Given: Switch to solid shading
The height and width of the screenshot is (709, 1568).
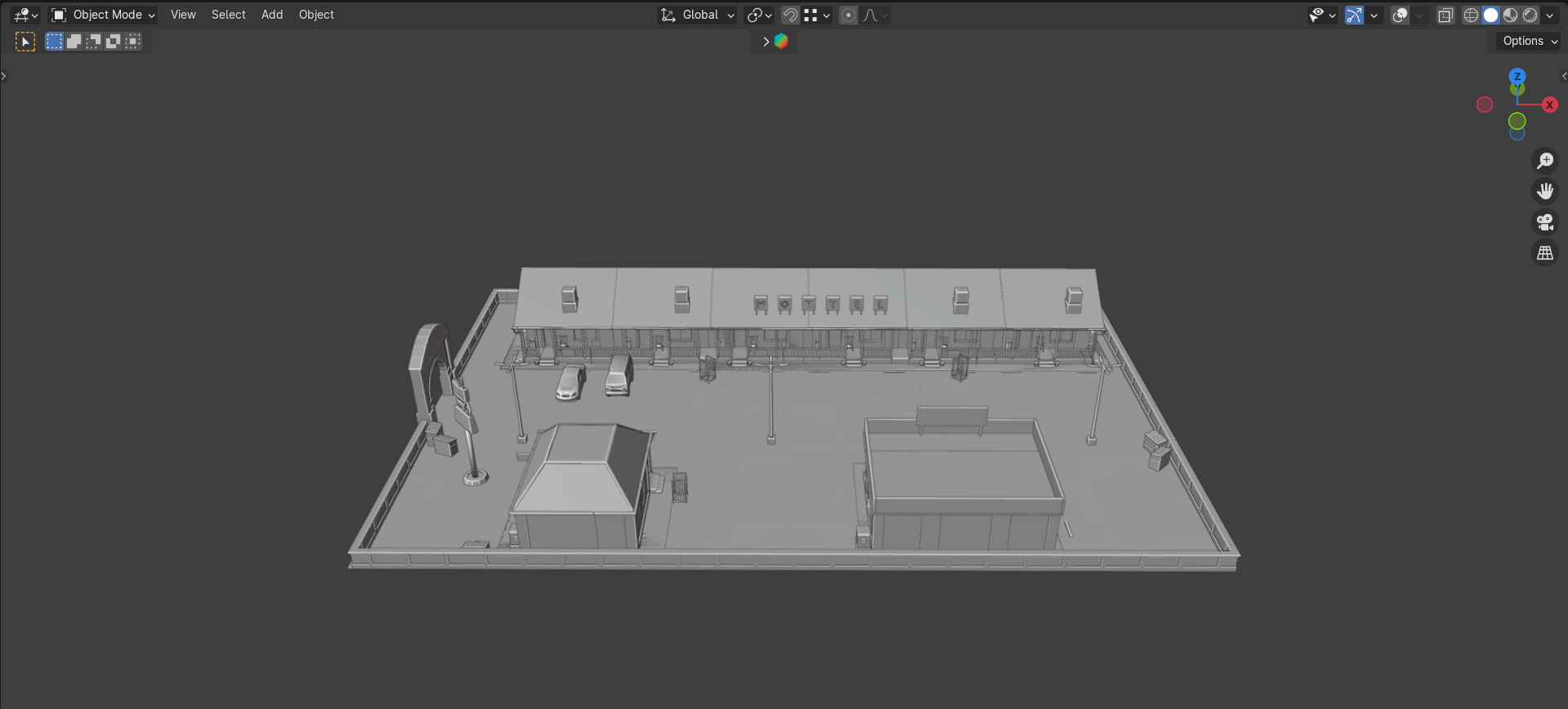Looking at the screenshot, I should click(1490, 15).
